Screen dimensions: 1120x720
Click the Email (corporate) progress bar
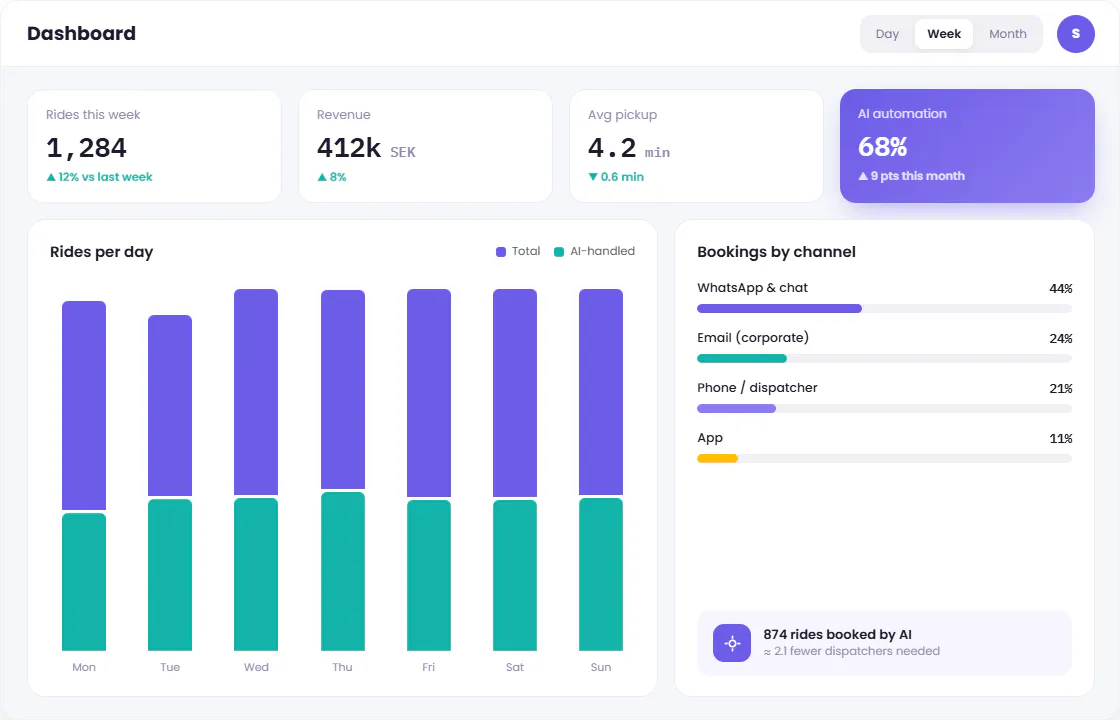tap(884, 359)
